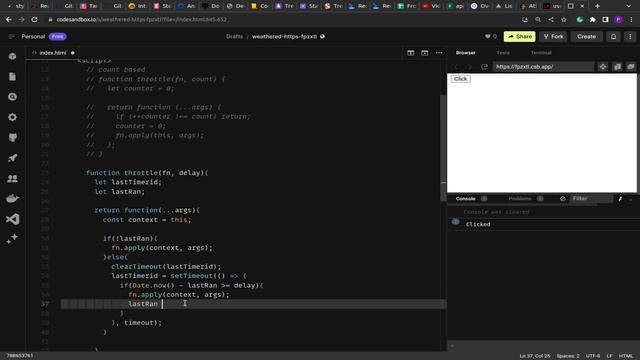Open the VS Code icon in sidebar
This screenshot has width=640, height=360.
12,219
